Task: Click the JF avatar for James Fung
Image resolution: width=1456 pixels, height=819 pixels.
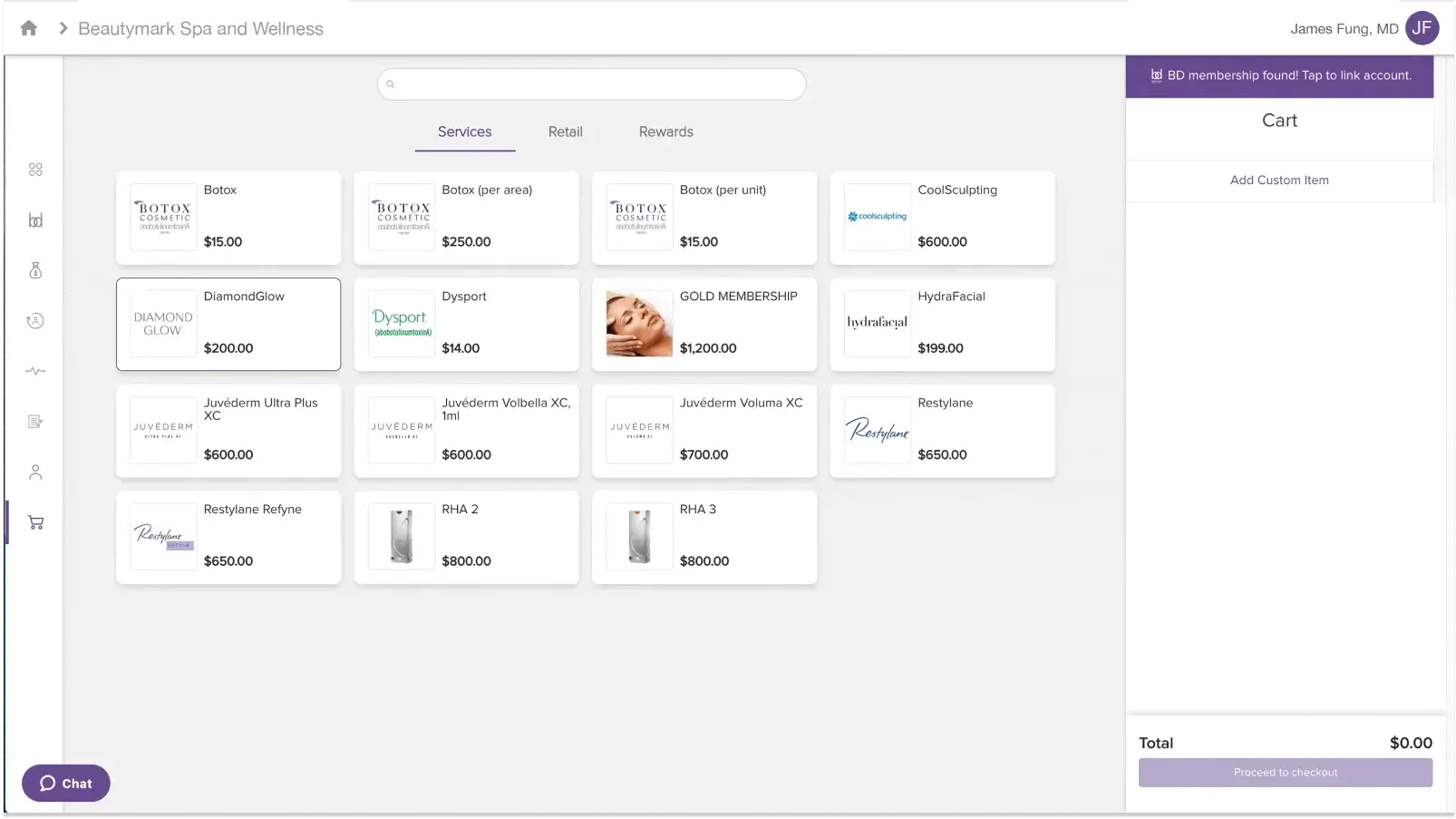Action: tap(1422, 28)
